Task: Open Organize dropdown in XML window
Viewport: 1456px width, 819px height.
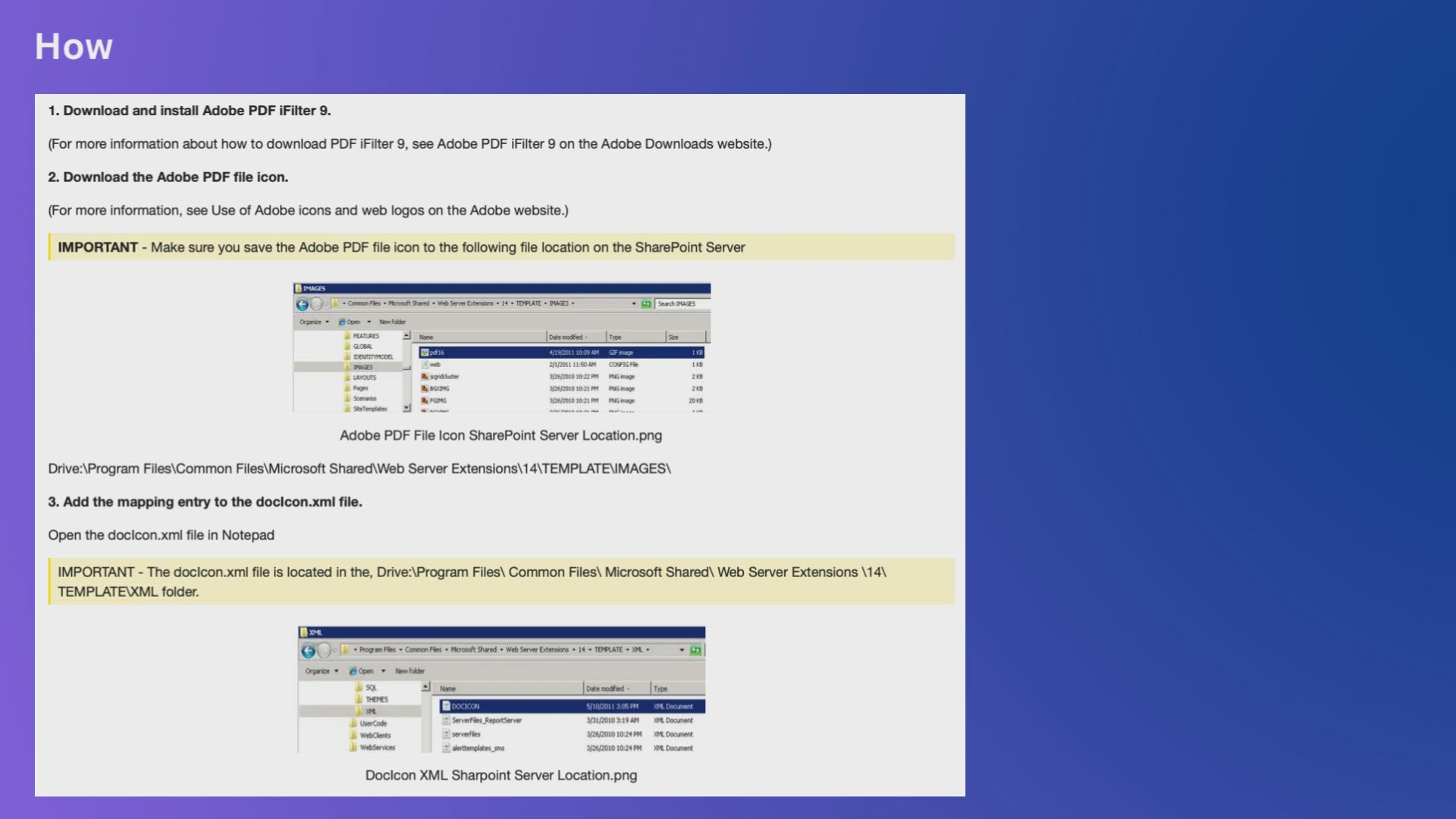Action: click(322, 671)
